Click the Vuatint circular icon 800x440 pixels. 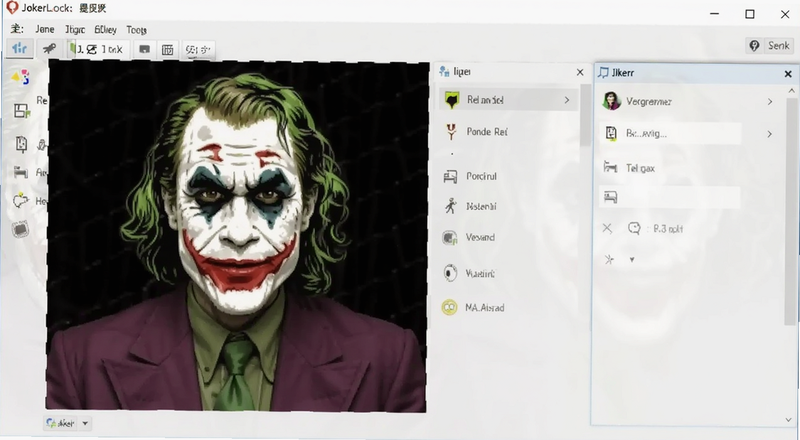[x=449, y=273]
